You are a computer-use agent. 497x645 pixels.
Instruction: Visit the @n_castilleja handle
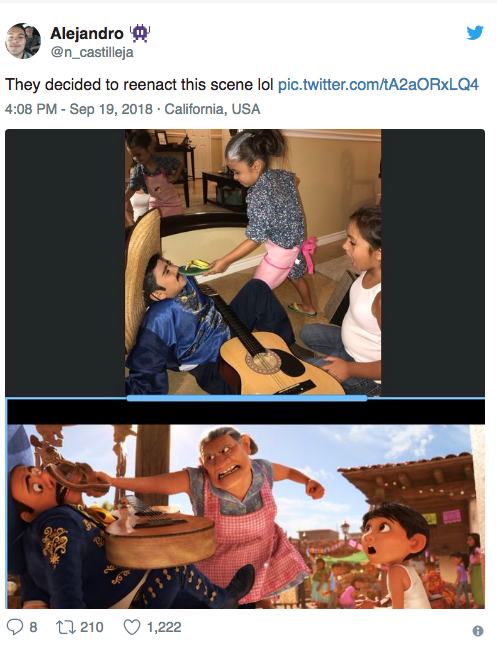coord(92,52)
